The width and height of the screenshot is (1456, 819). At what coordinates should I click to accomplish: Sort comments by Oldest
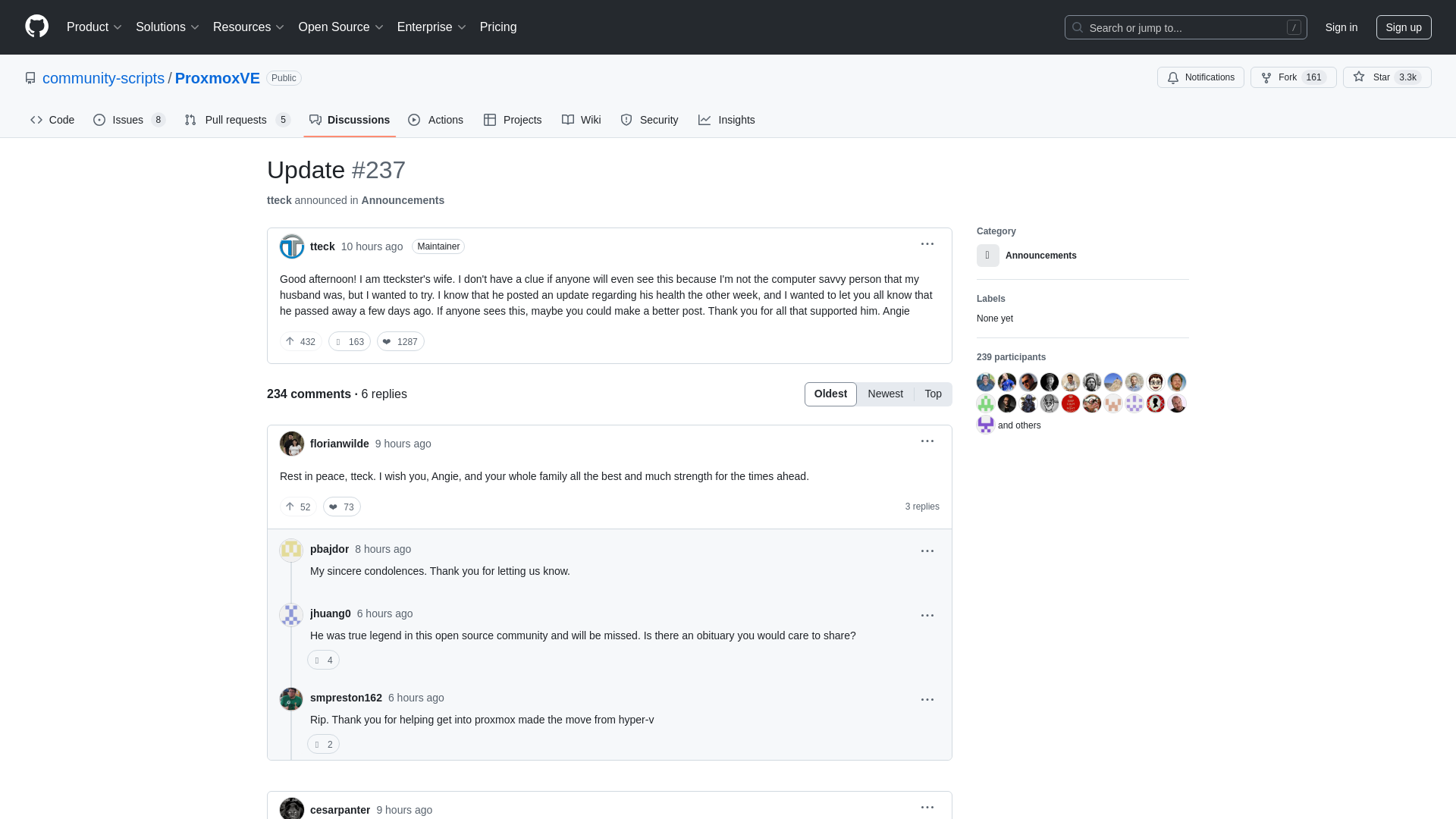pos(830,394)
